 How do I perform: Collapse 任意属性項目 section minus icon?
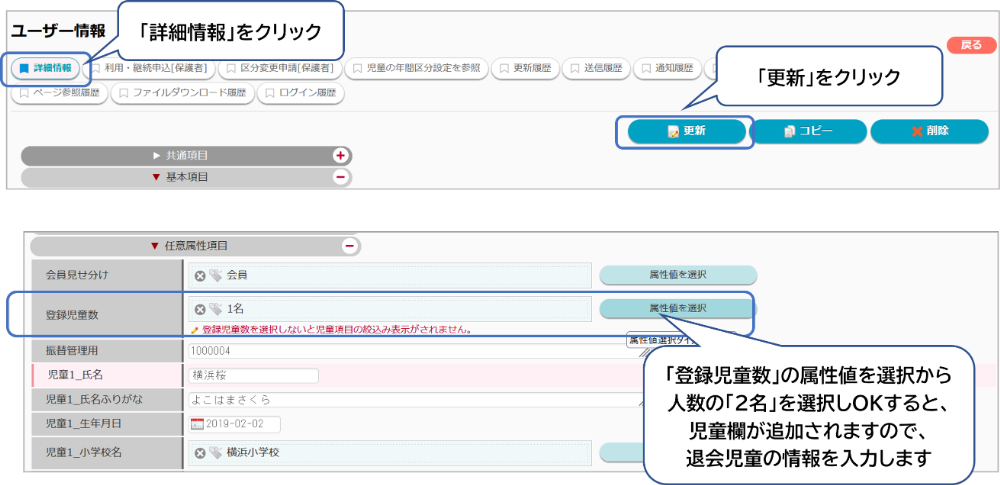pos(349,245)
